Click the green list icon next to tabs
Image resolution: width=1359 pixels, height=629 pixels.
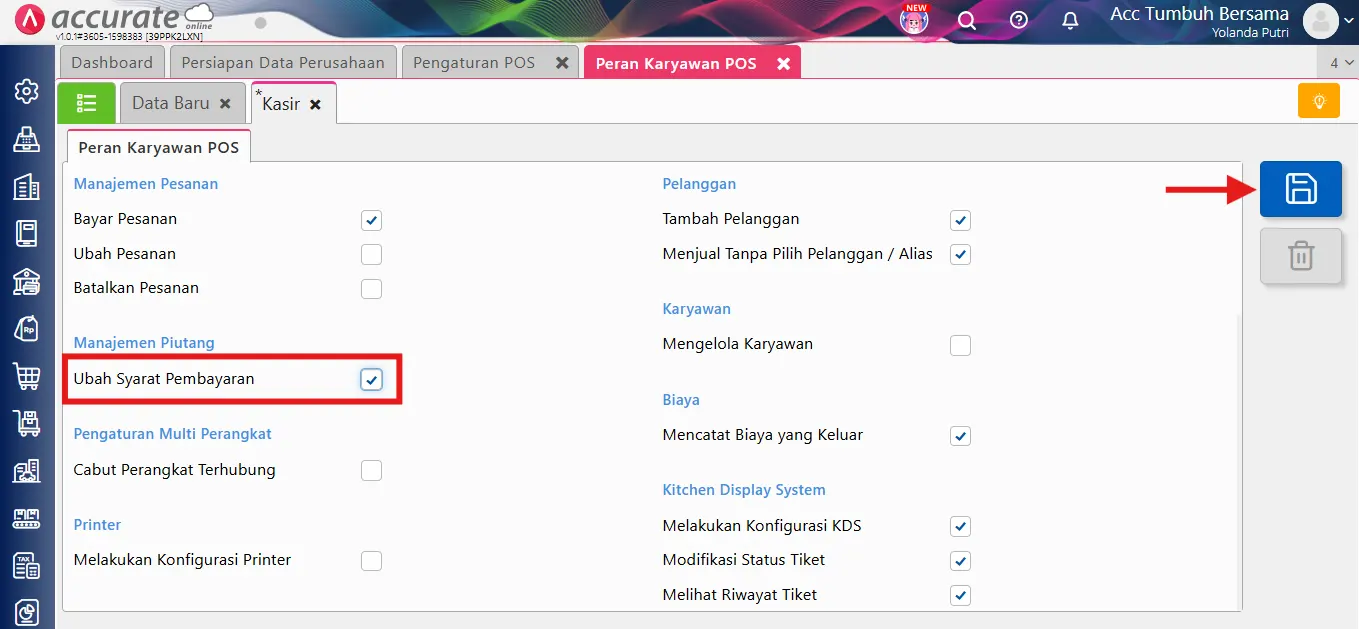pyautogui.click(x=86, y=101)
